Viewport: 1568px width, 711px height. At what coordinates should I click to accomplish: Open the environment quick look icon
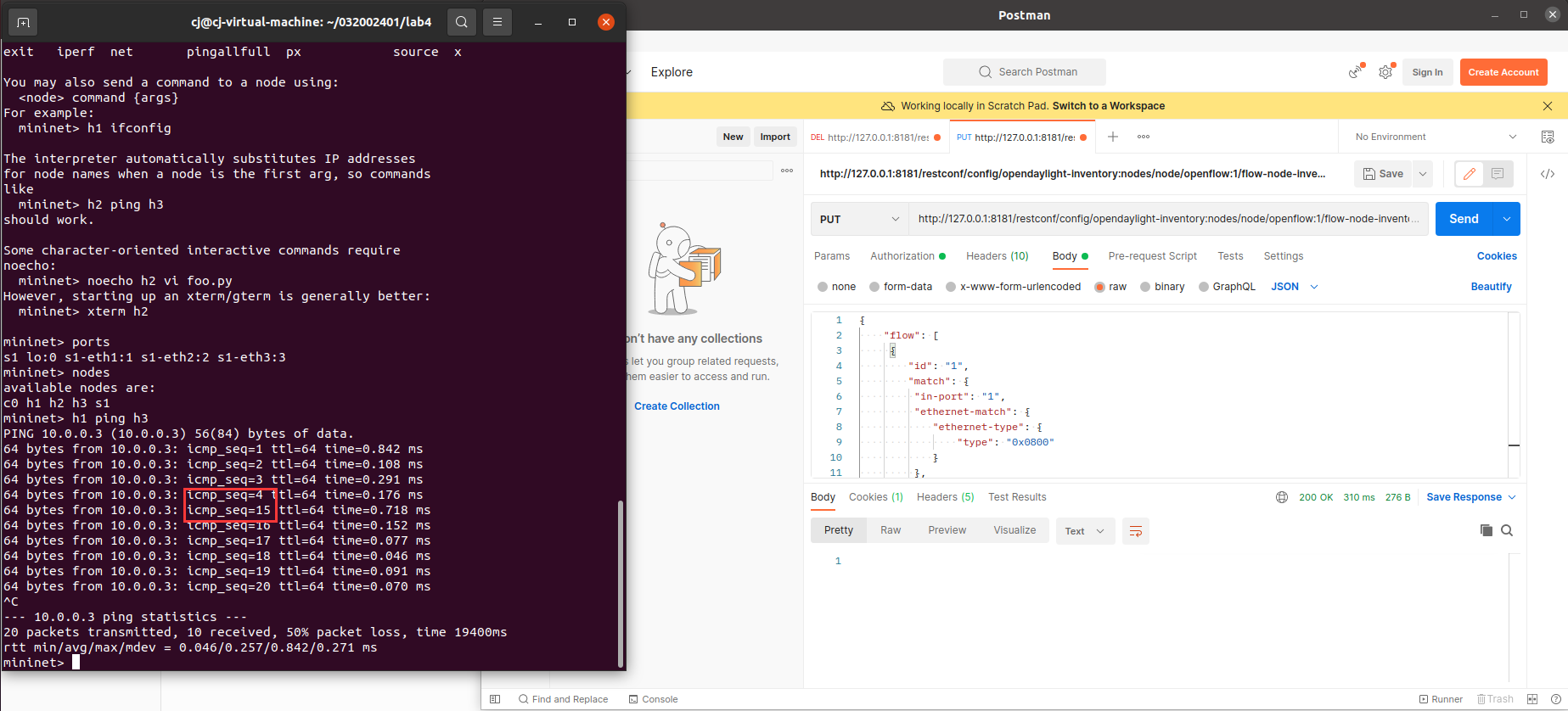[x=1548, y=137]
